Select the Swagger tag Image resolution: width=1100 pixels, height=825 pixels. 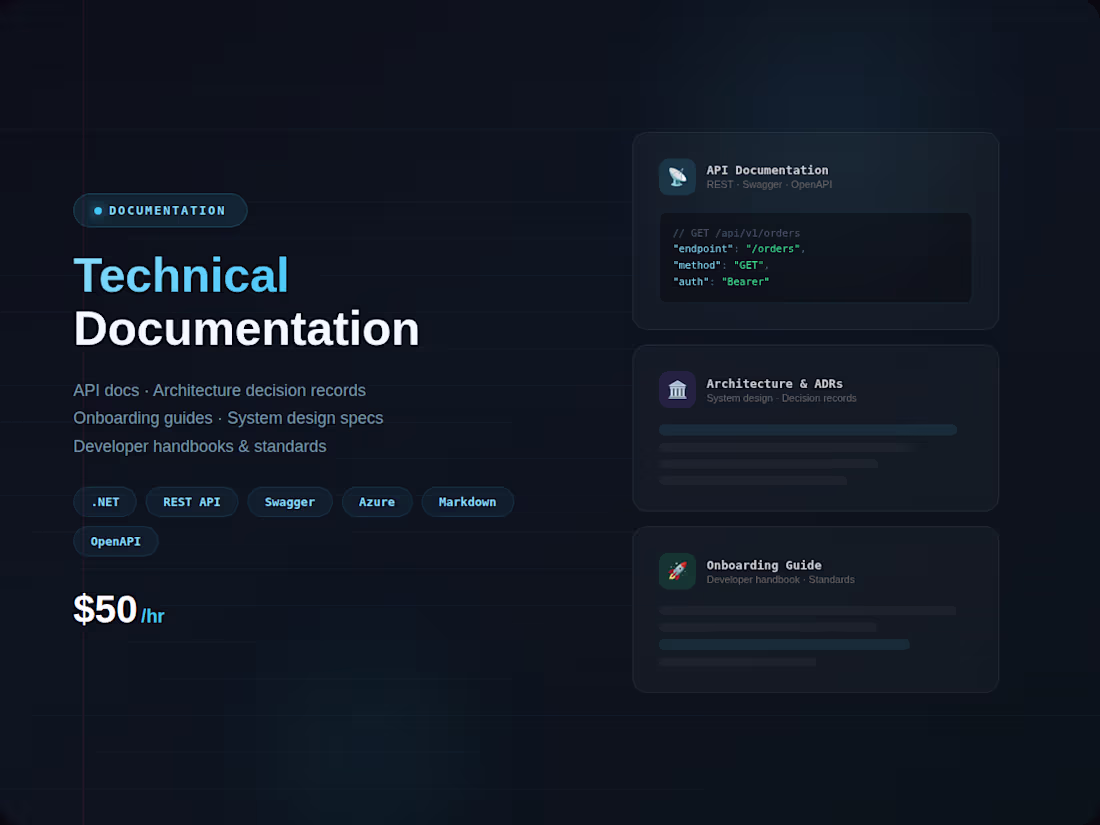tap(289, 502)
